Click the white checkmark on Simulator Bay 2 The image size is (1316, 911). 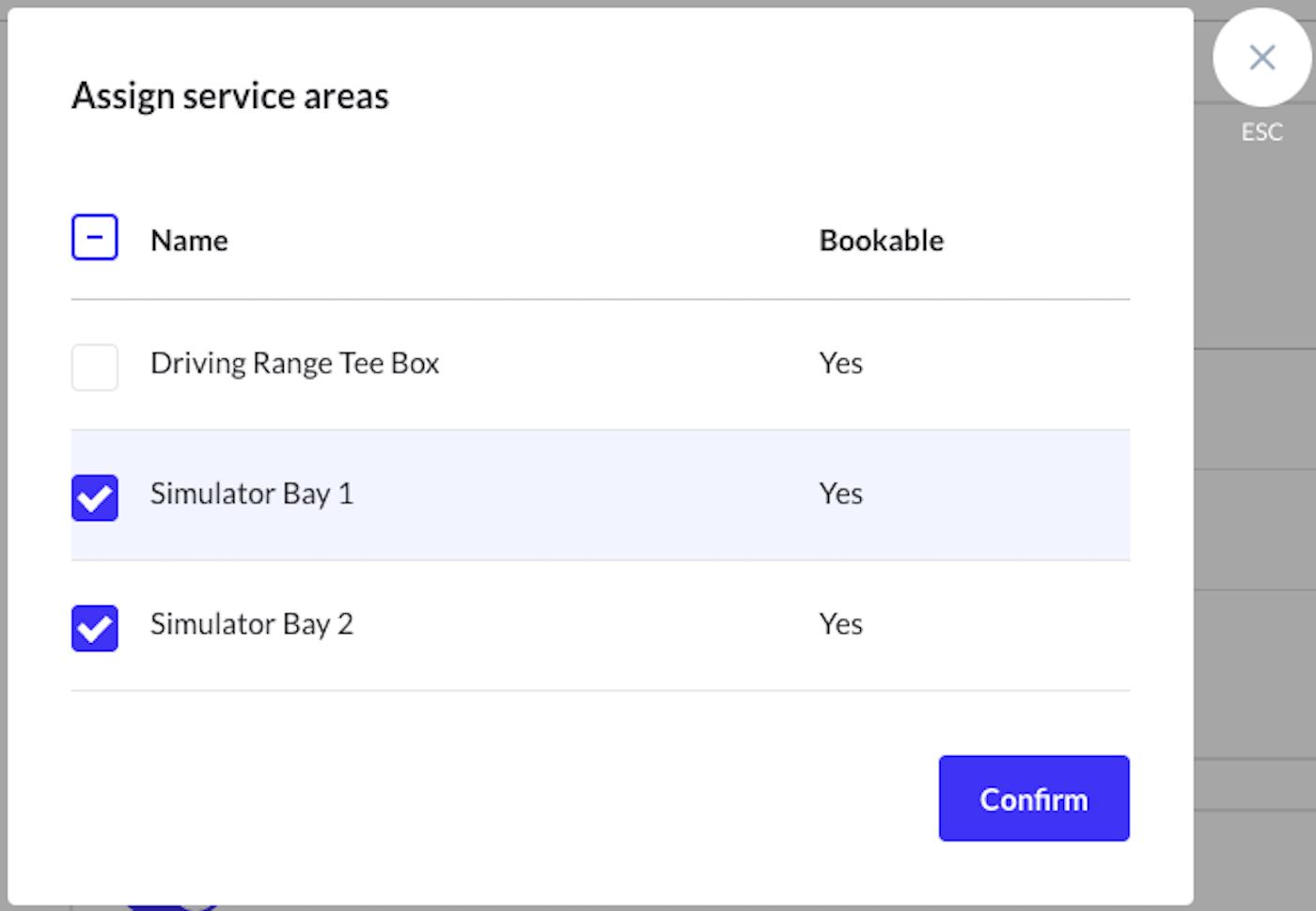(95, 629)
